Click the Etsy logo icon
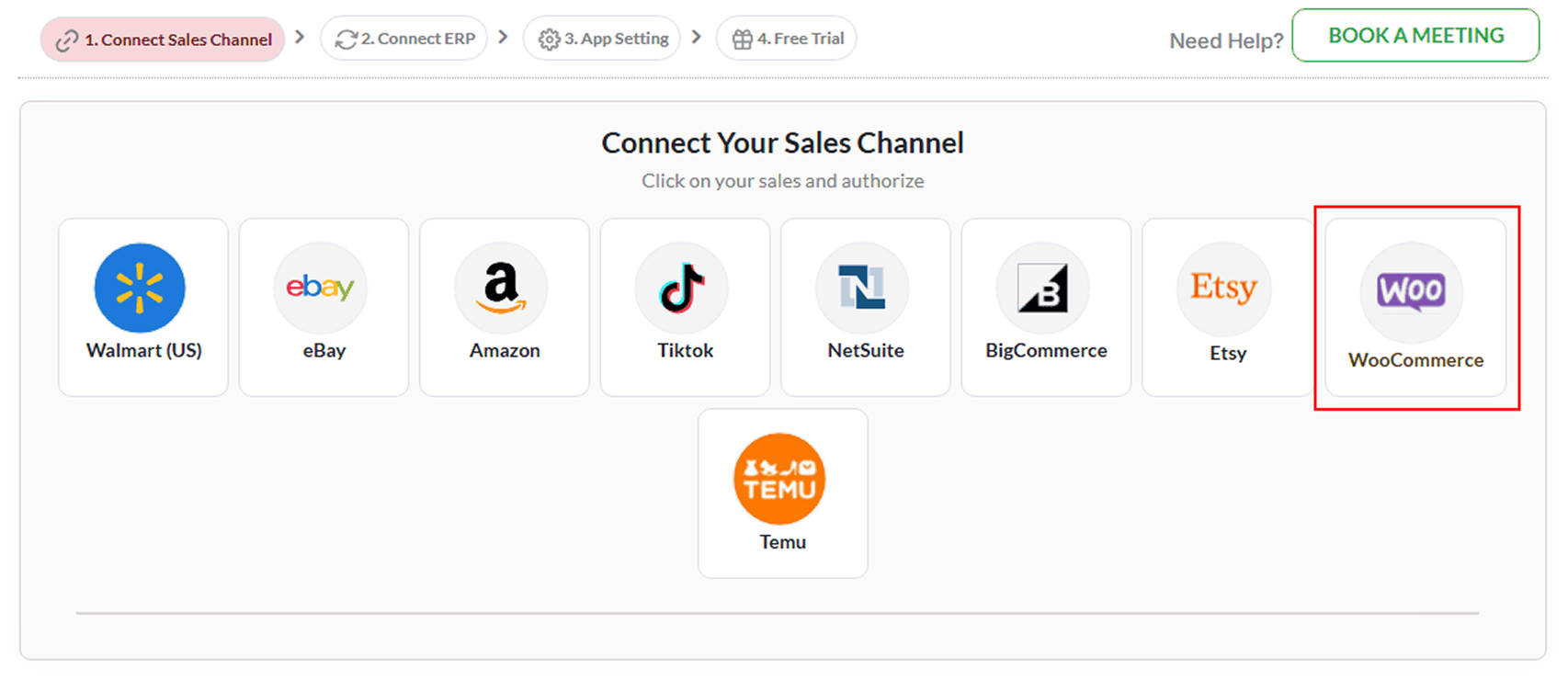1568x680 pixels. (1223, 289)
